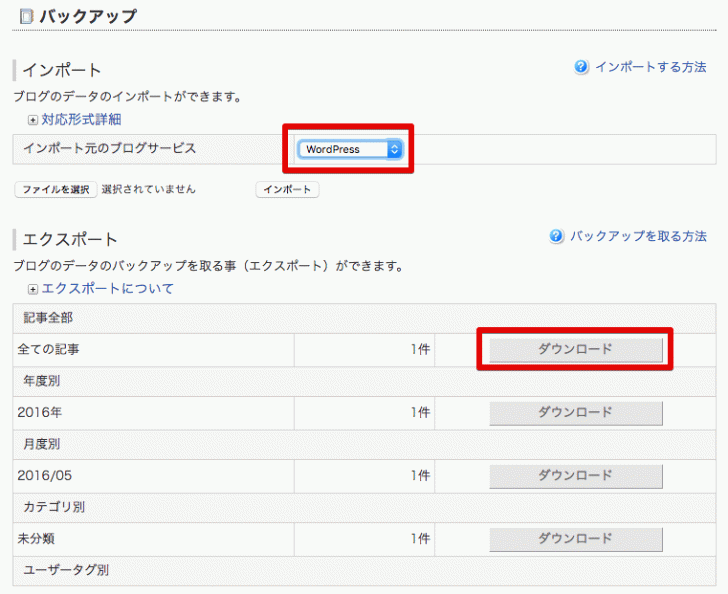Open the WordPress blog service dropdown
Image resolution: width=728 pixels, height=594 pixels.
349,149
